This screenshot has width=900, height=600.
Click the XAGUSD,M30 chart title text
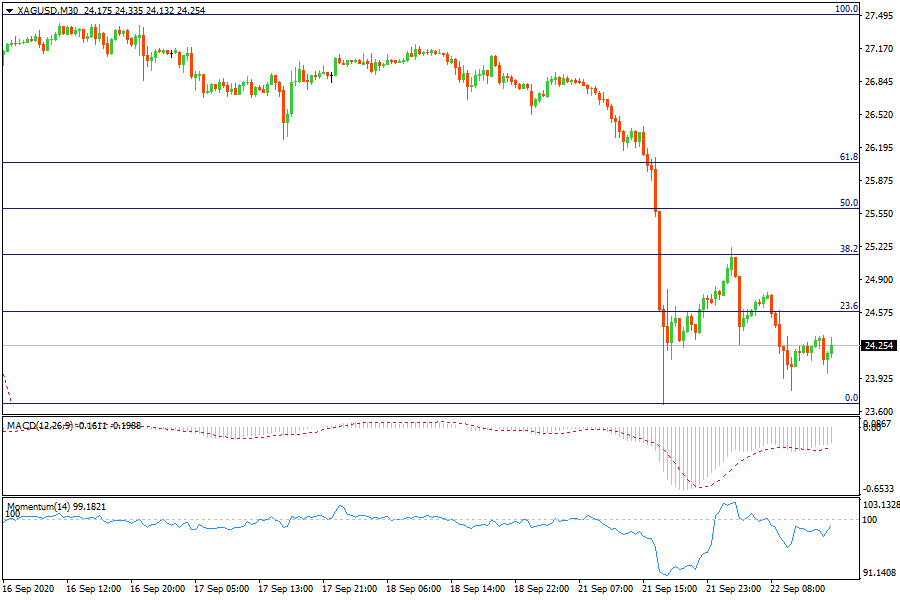pyautogui.click(x=48, y=10)
